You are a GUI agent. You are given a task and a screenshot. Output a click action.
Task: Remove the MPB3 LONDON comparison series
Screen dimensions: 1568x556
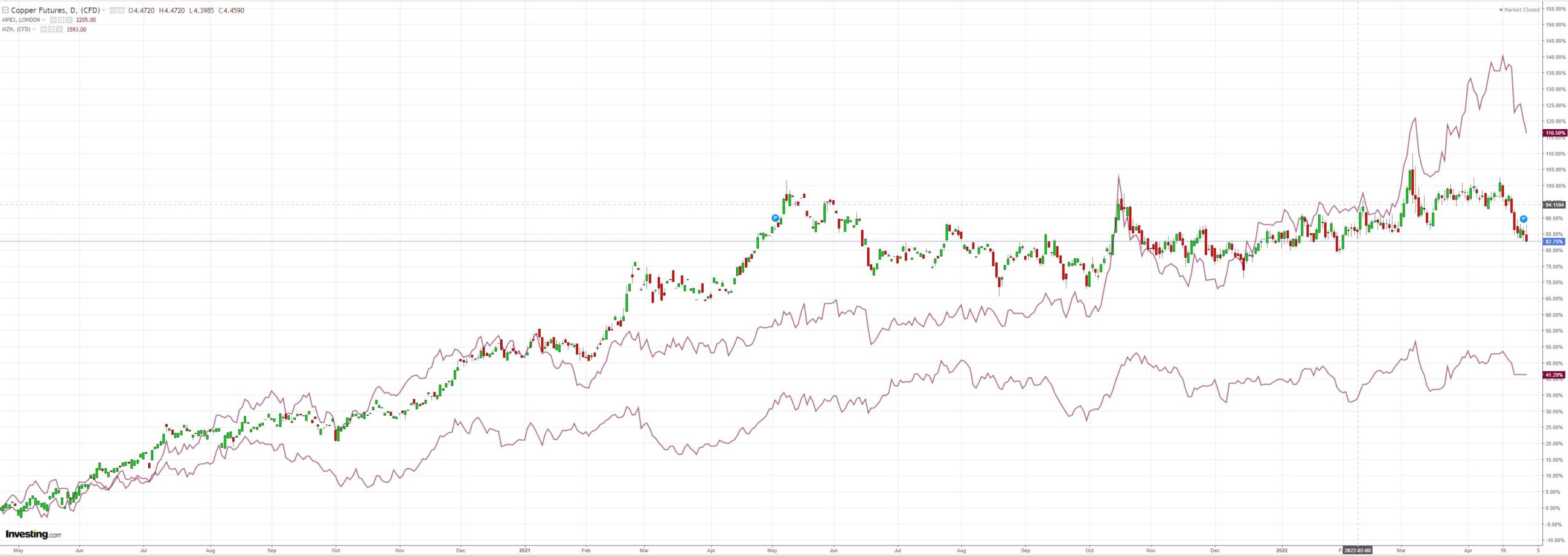69,20
